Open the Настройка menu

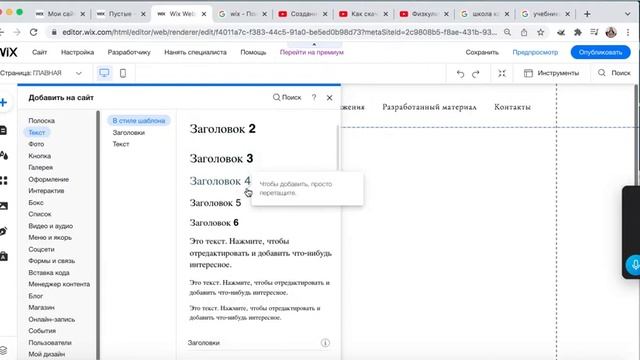(x=77, y=52)
